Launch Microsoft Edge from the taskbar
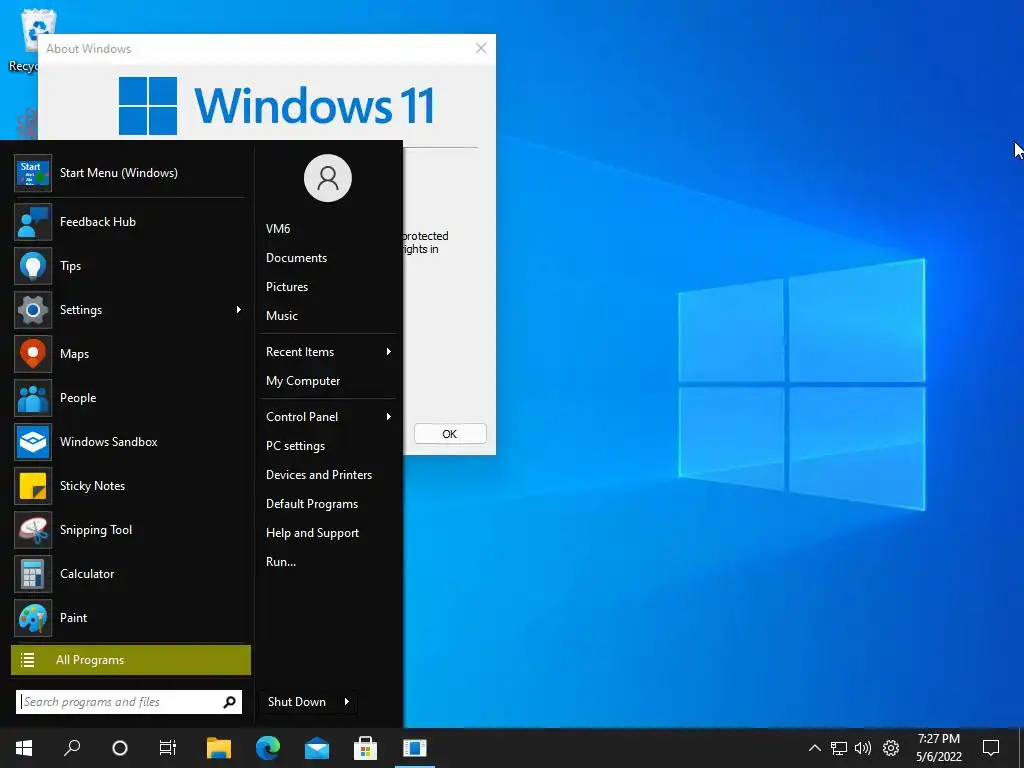The image size is (1024, 768). point(268,748)
